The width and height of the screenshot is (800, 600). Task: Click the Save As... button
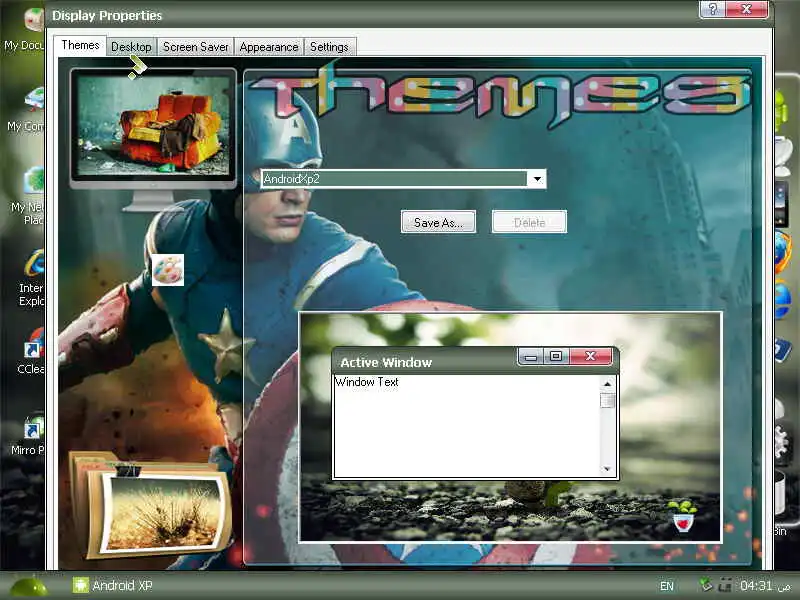tap(438, 222)
